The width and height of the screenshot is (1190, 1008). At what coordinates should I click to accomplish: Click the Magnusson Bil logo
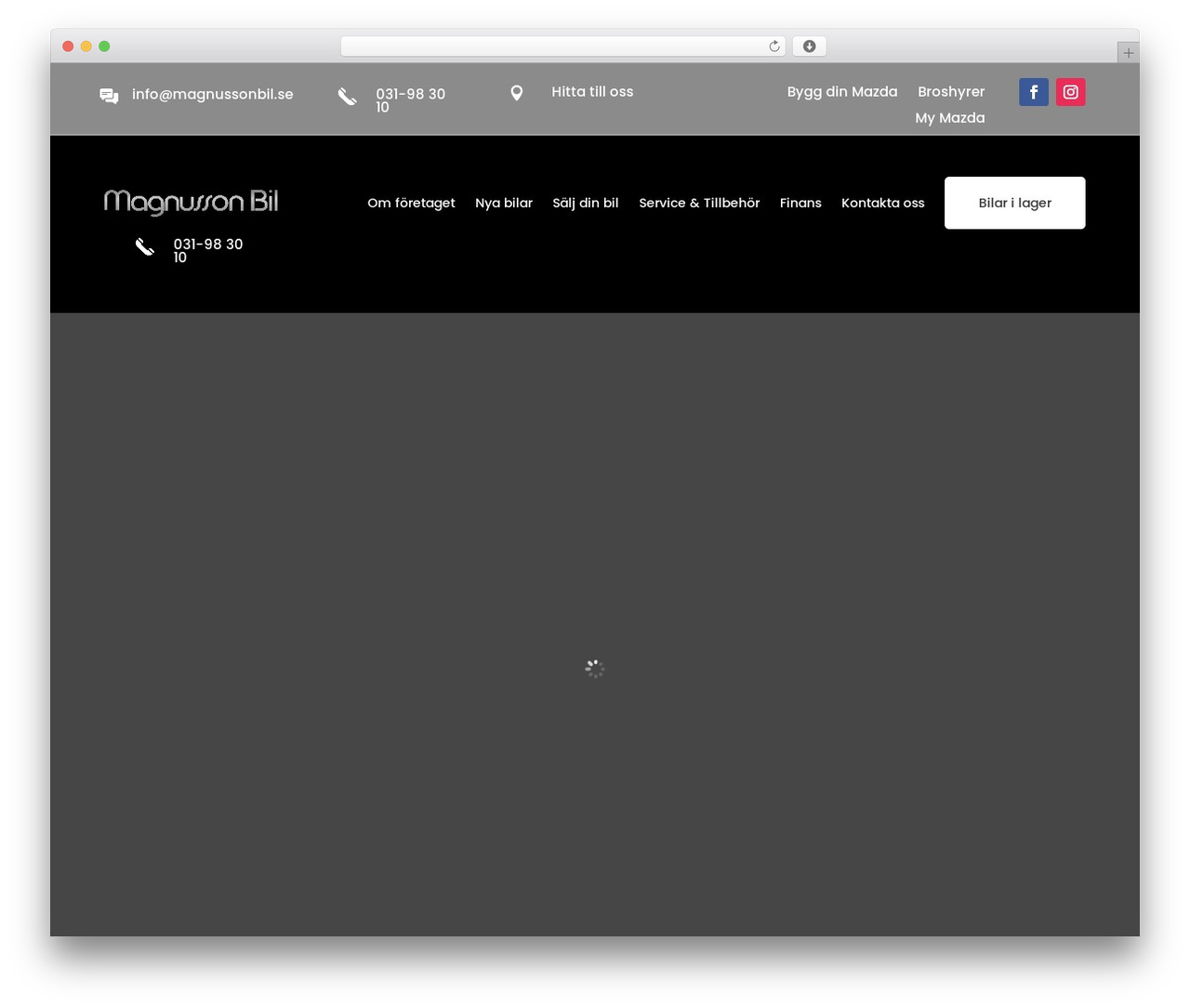pos(191,202)
